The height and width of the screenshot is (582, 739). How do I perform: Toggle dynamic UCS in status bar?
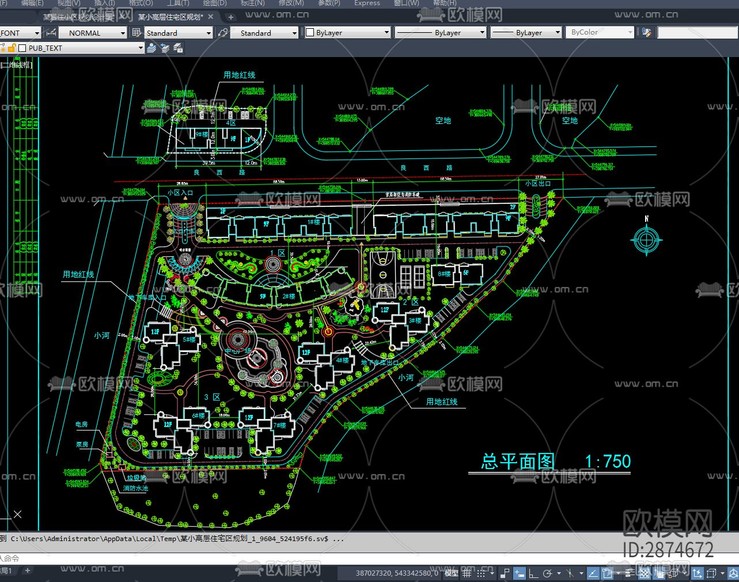697,573
